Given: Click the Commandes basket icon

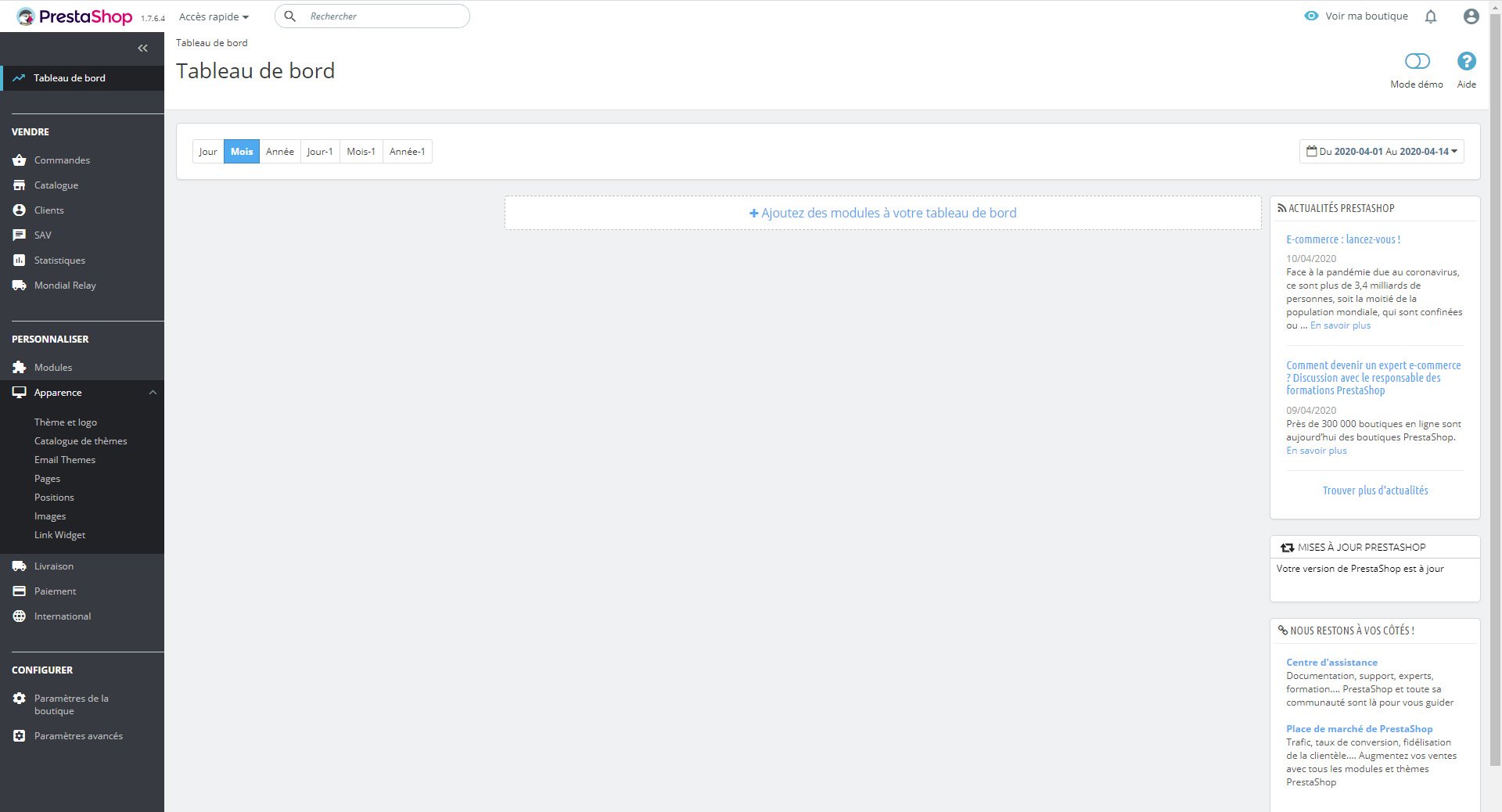Looking at the screenshot, I should [x=20, y=160].
